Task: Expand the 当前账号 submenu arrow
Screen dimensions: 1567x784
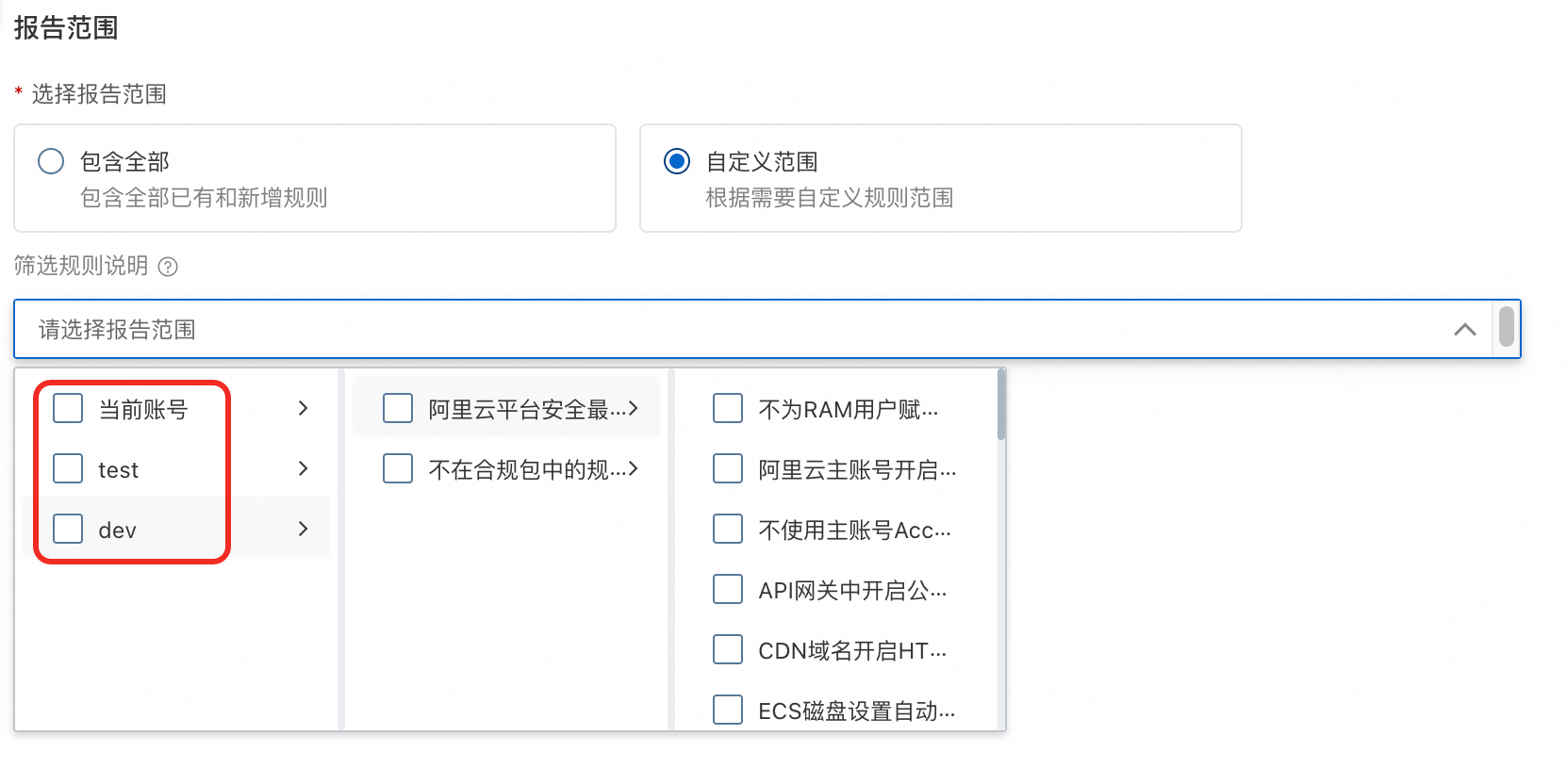Action: [x=303, y=408]
